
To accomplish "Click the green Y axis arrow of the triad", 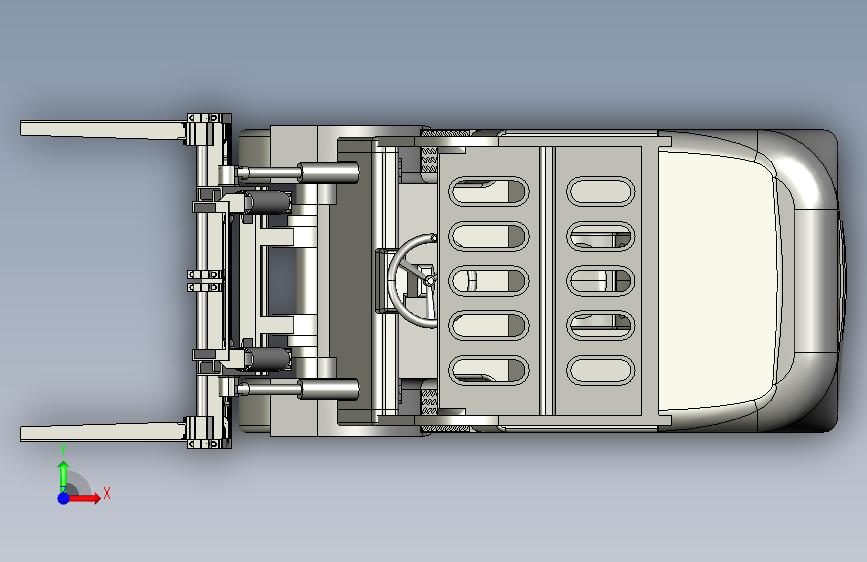I will tap(64, 475).
